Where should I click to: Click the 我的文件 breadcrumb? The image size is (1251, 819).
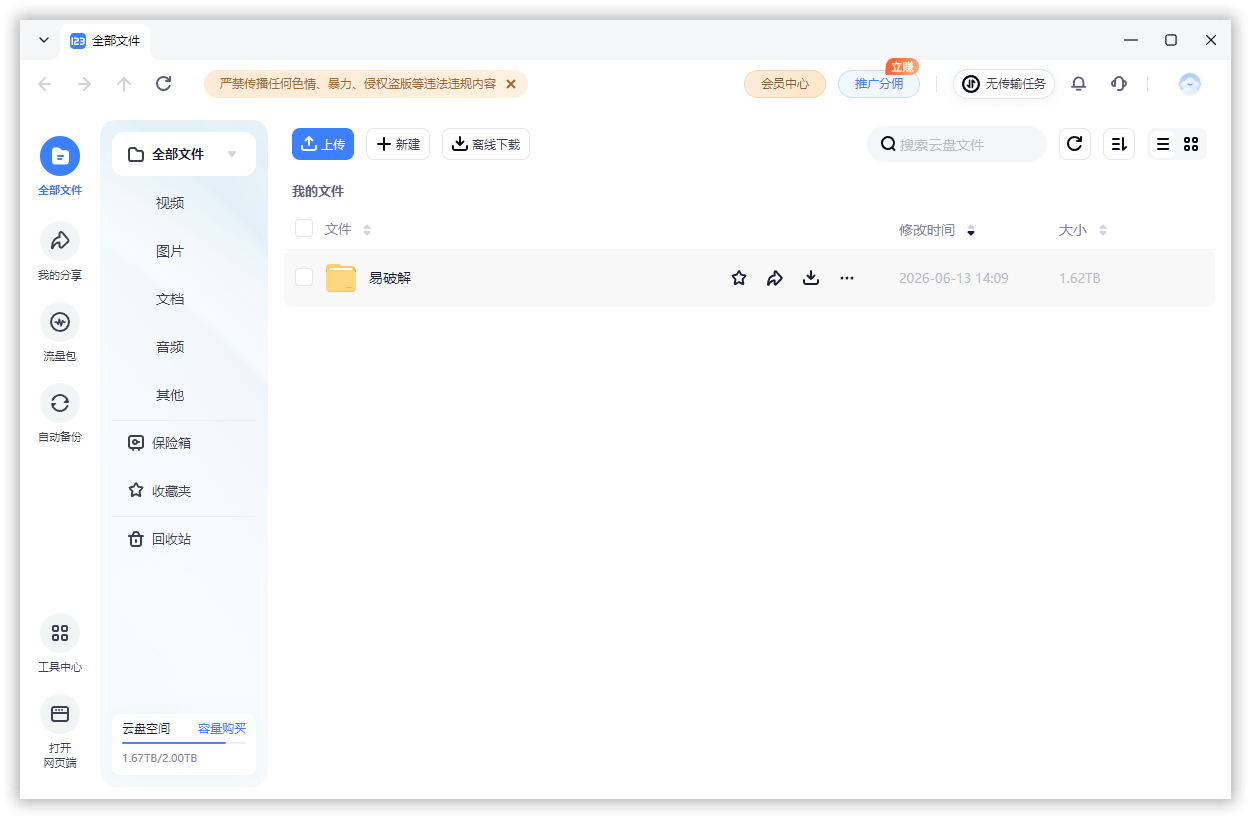pyautogui.click(x=318, y=191)
